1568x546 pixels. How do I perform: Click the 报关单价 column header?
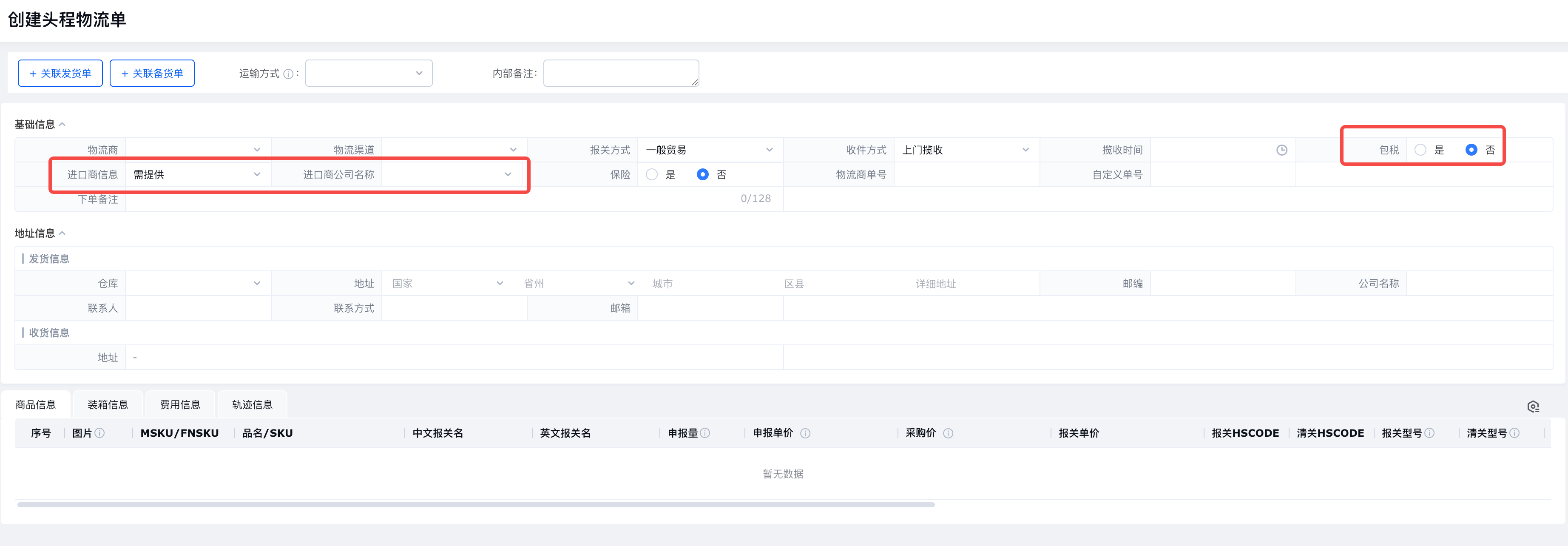[1079, 433]
